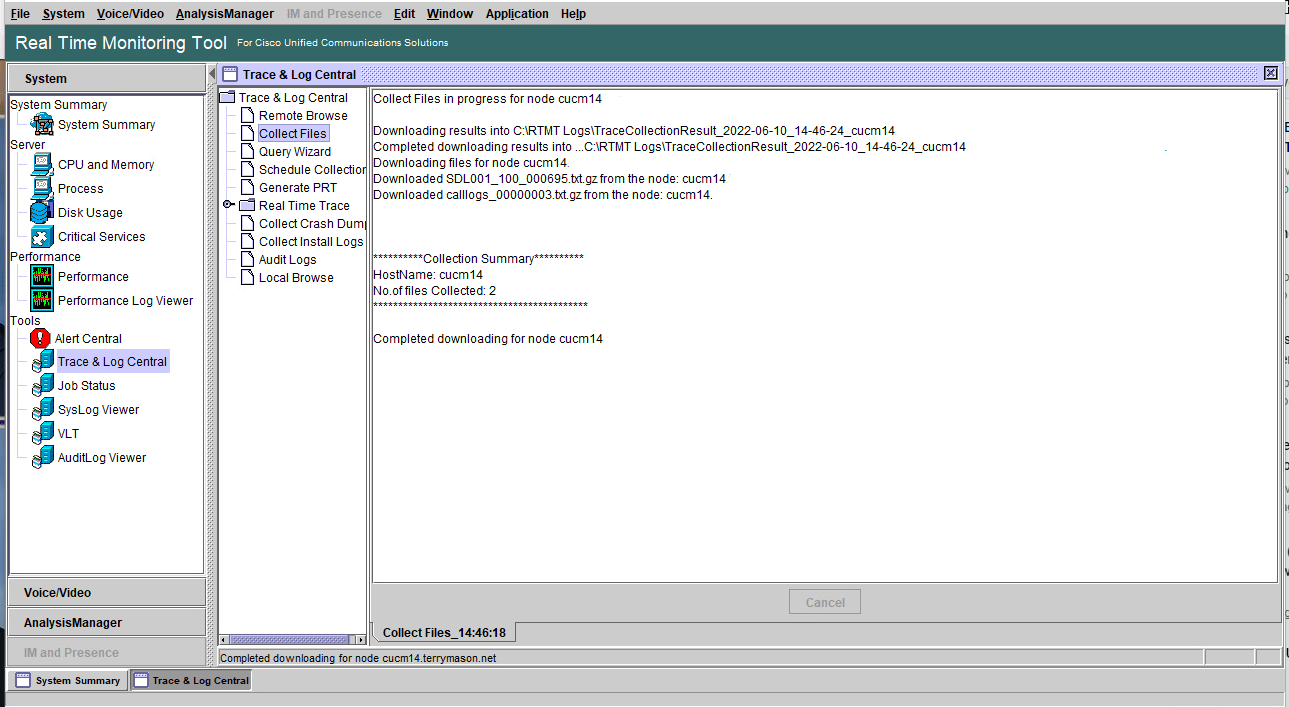Image resolution: width=1289 pixels, height=707 pixels.
Task: Click the Critical Services icon
Action: (42, 237)
